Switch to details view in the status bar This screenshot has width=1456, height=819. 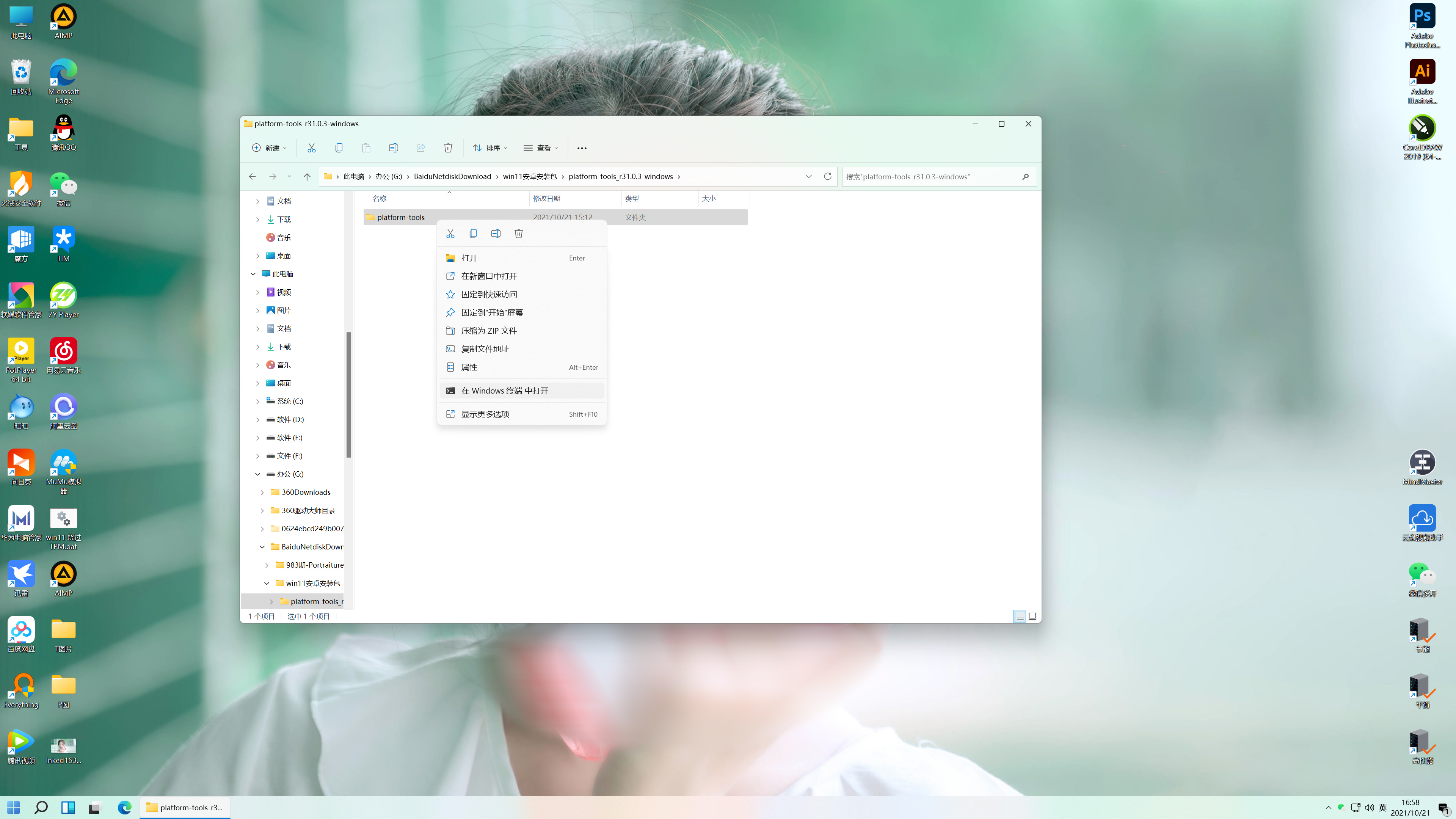click(x=1020, y=616)
